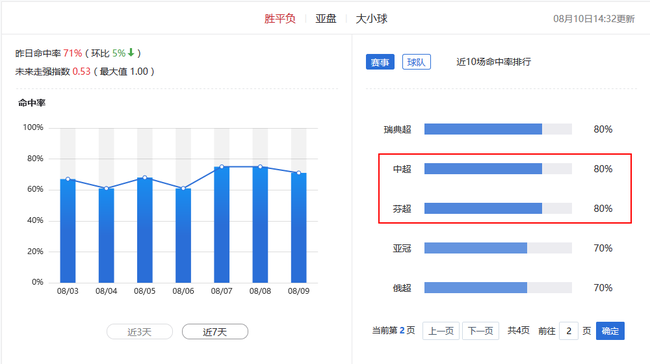Click the 08/04 bar in chart
Viewport: 650px width, 364px height.
tap(106, 235)
